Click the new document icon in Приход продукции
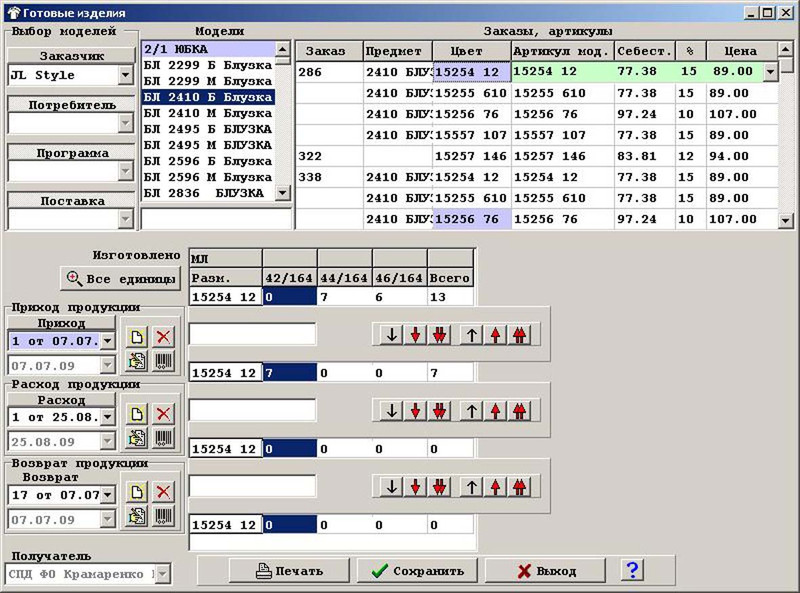 tap(137, 337)
